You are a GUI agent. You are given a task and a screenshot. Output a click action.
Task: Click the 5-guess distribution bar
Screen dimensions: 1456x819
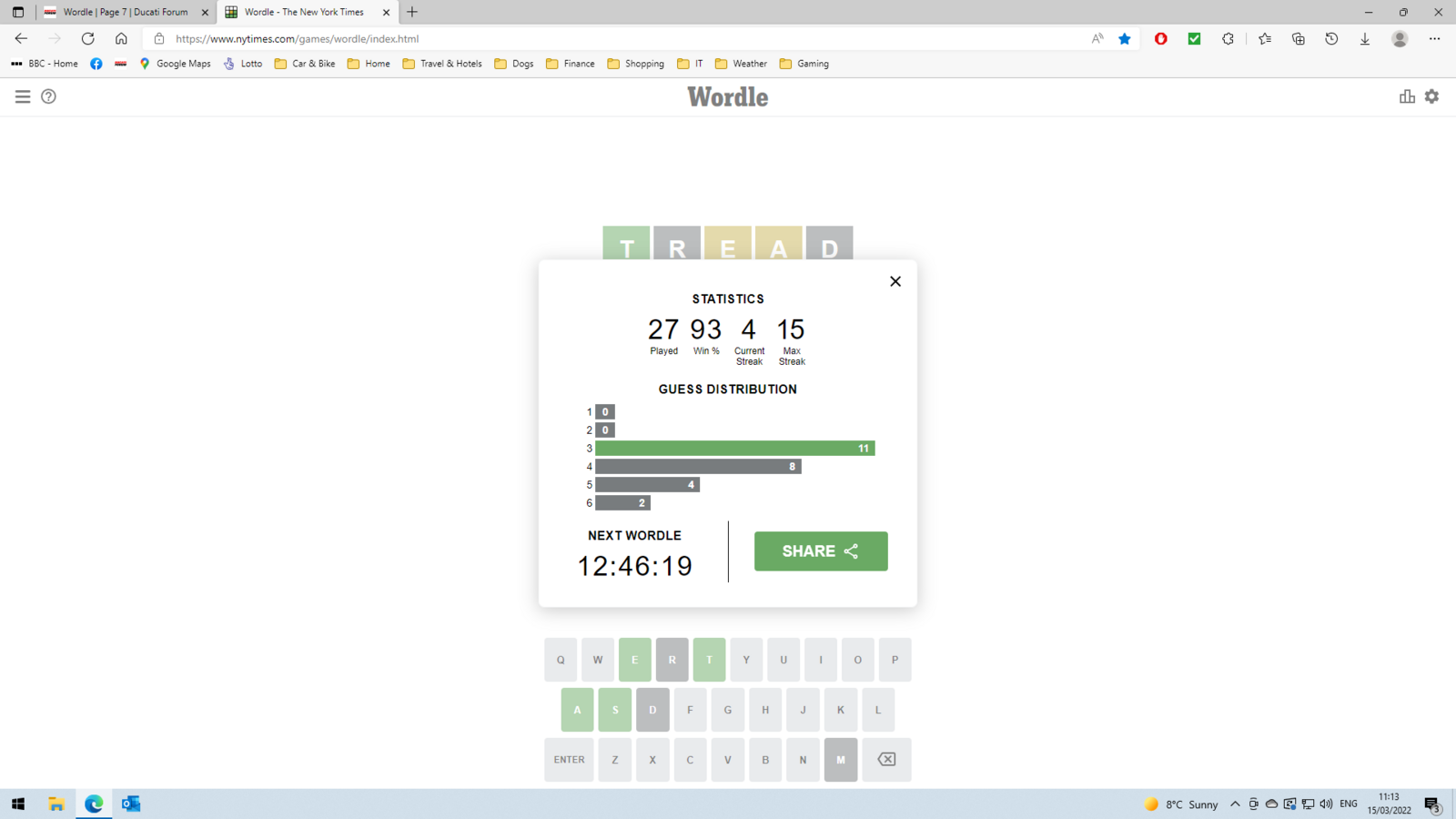(647, 485)
